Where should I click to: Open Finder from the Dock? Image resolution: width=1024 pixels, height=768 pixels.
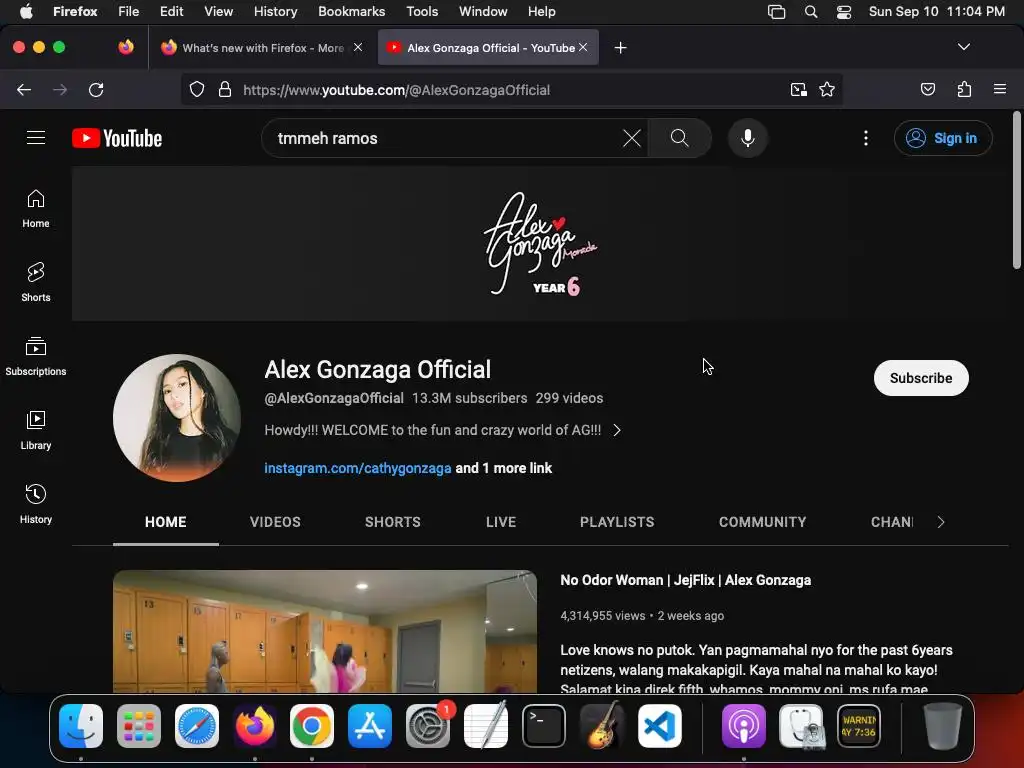(x=81, y=726)
